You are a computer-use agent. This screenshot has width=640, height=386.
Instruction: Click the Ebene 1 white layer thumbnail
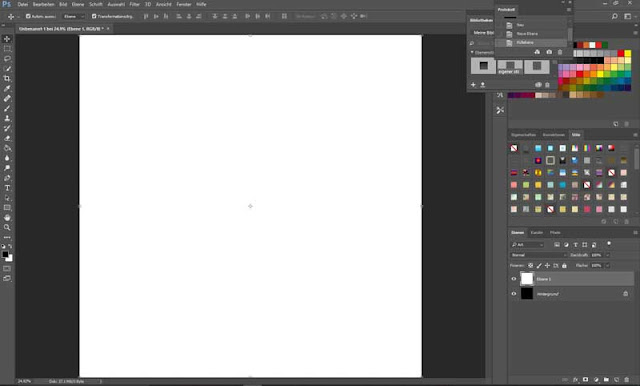point(527,279)
